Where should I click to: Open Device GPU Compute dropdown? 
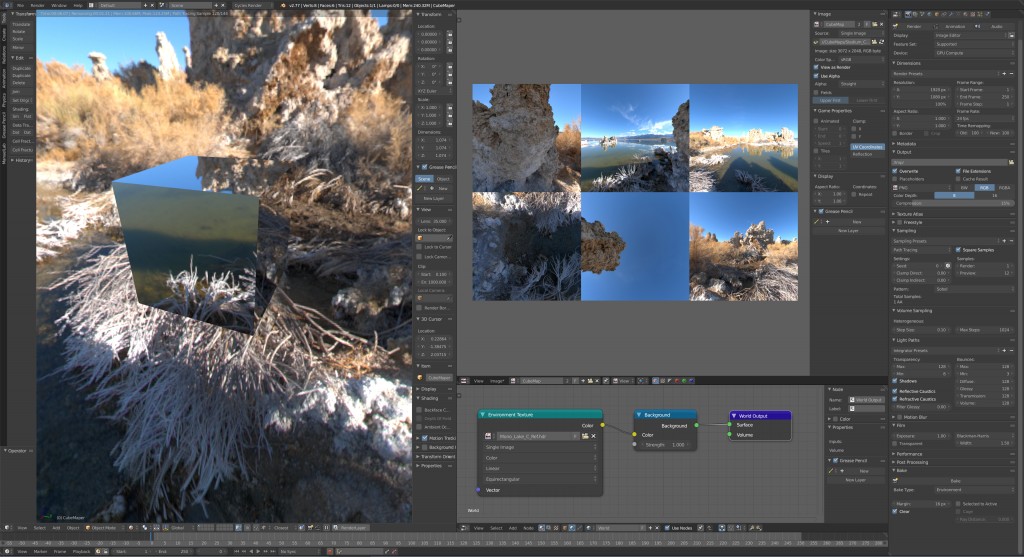pos(974,53)
